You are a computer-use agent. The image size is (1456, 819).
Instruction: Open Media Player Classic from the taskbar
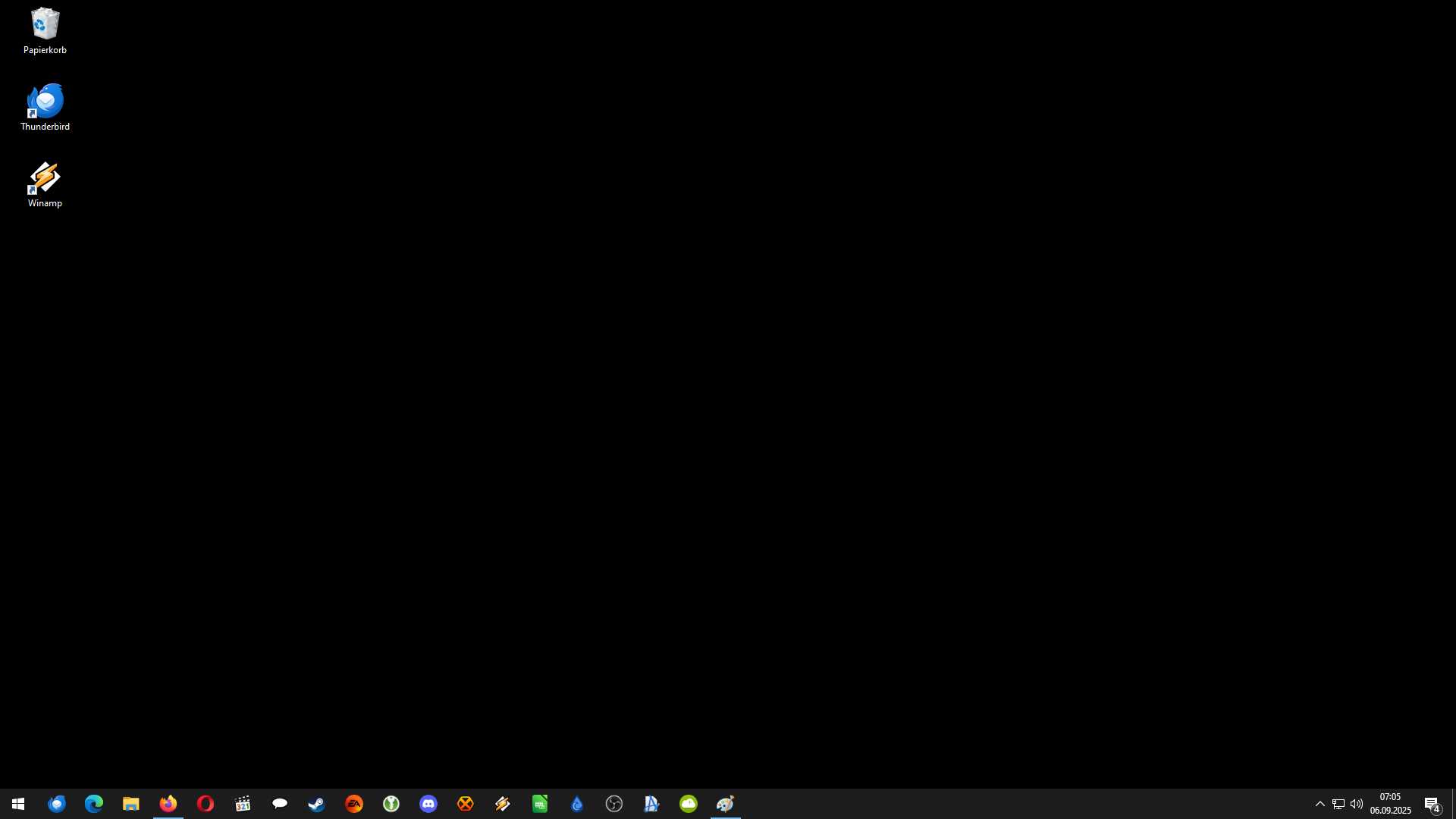coord(243,804)
